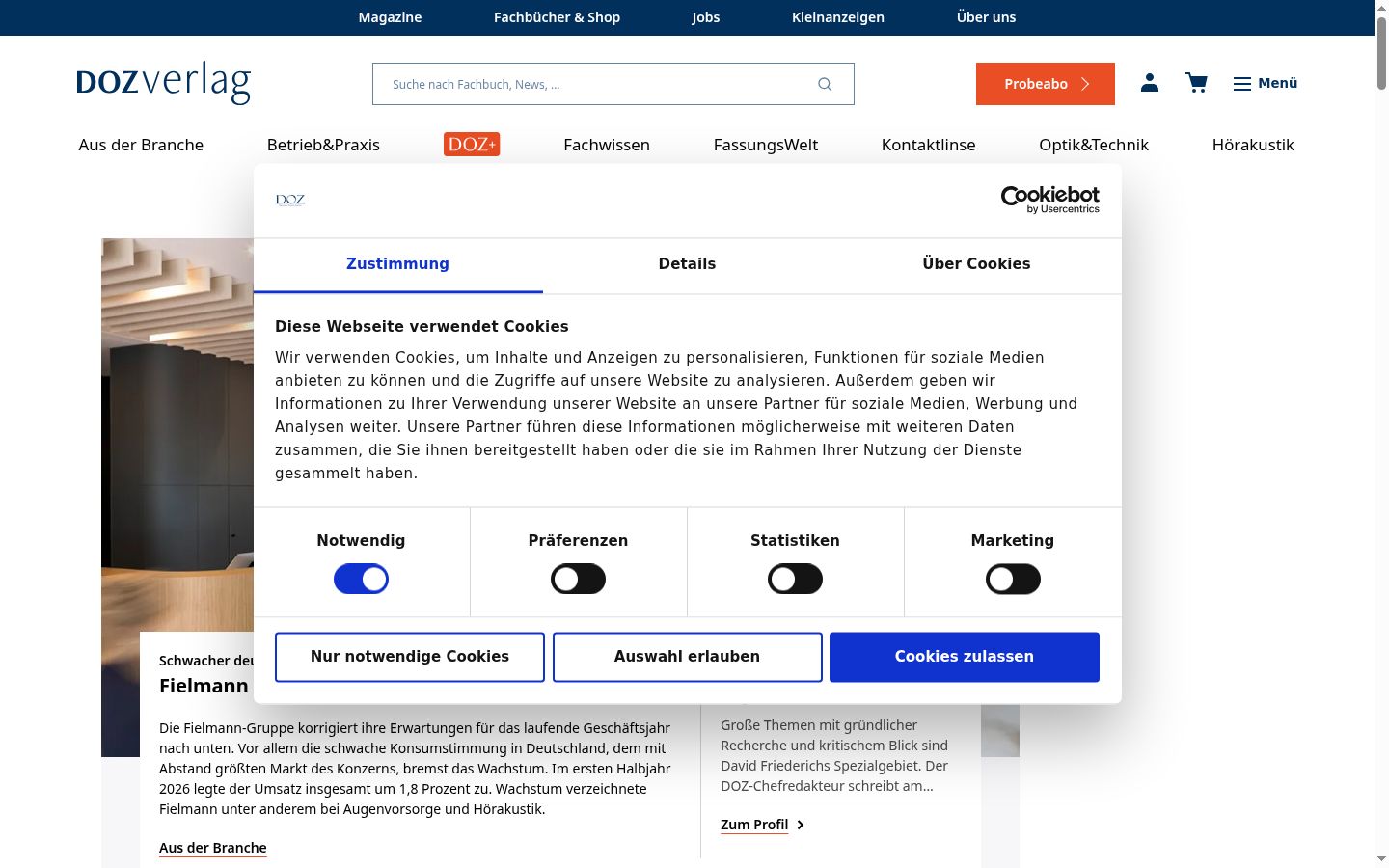Click the Probeabo button
The image size is (1389, 868).
tap(1046, 84)
